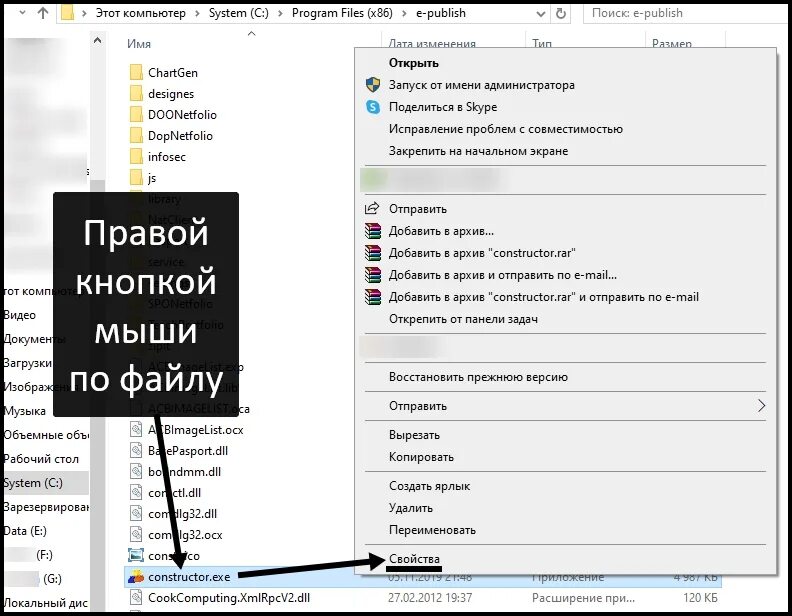
Task: Open Рабочий стол in the navigation pane
Action: [x=41, y=459]
